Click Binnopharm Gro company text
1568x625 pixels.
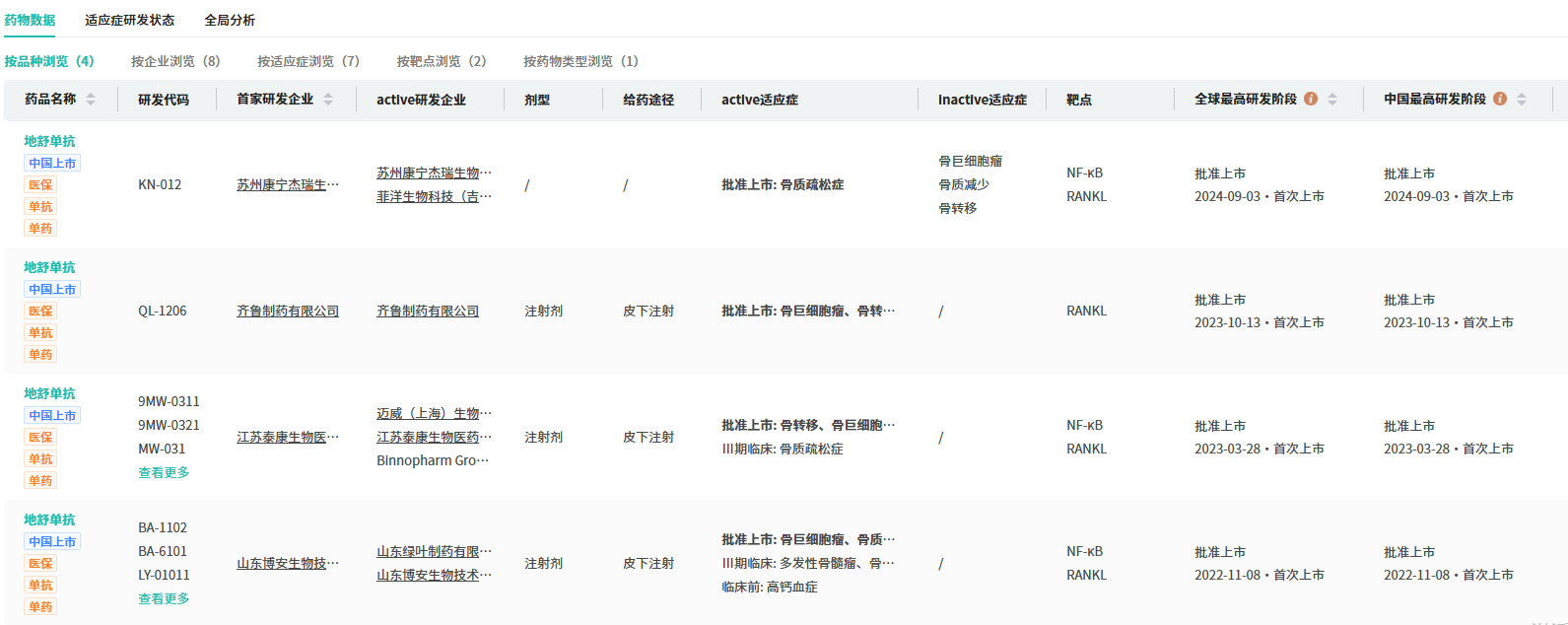coord(433,460)
